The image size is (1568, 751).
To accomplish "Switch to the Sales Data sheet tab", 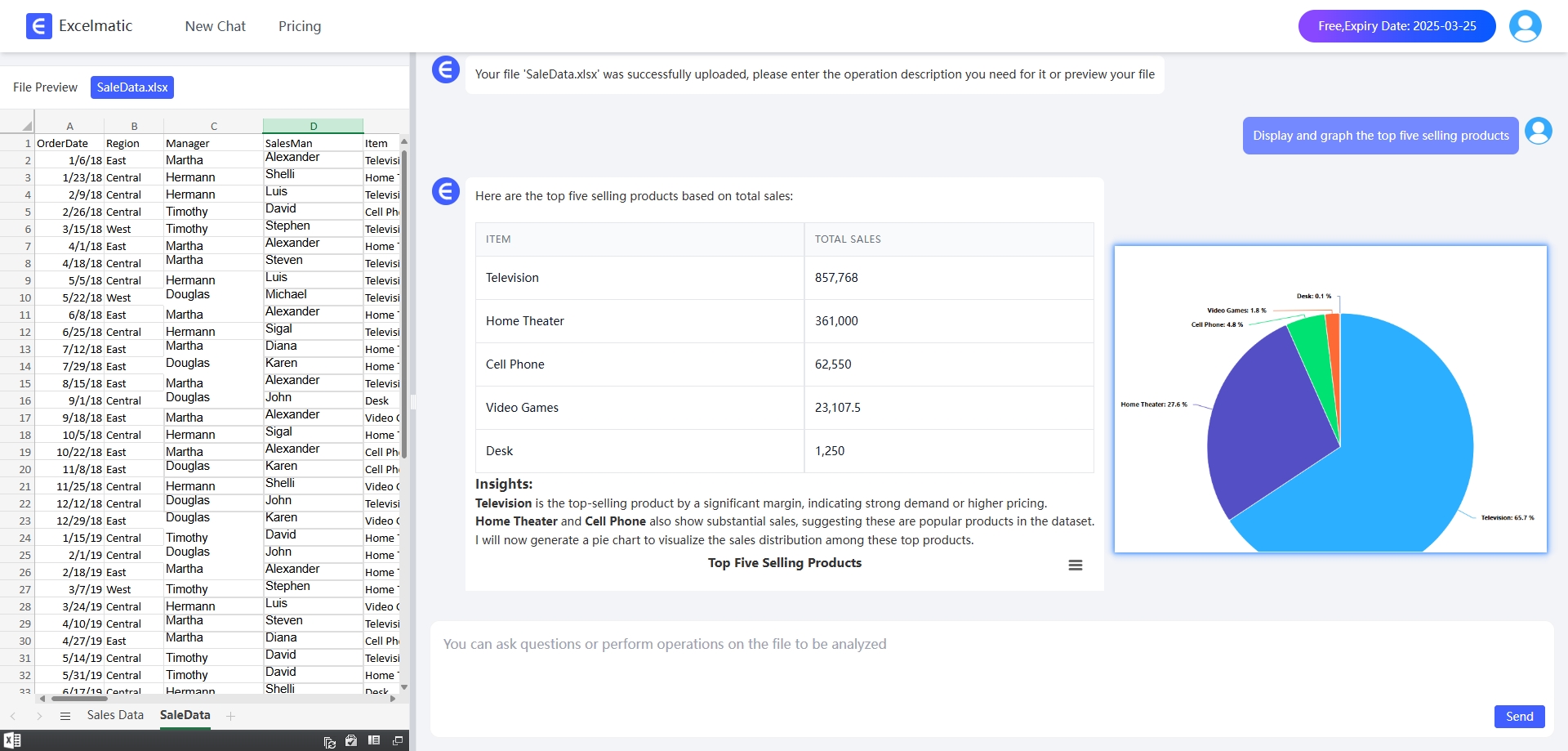I will (x=115, y=715).
